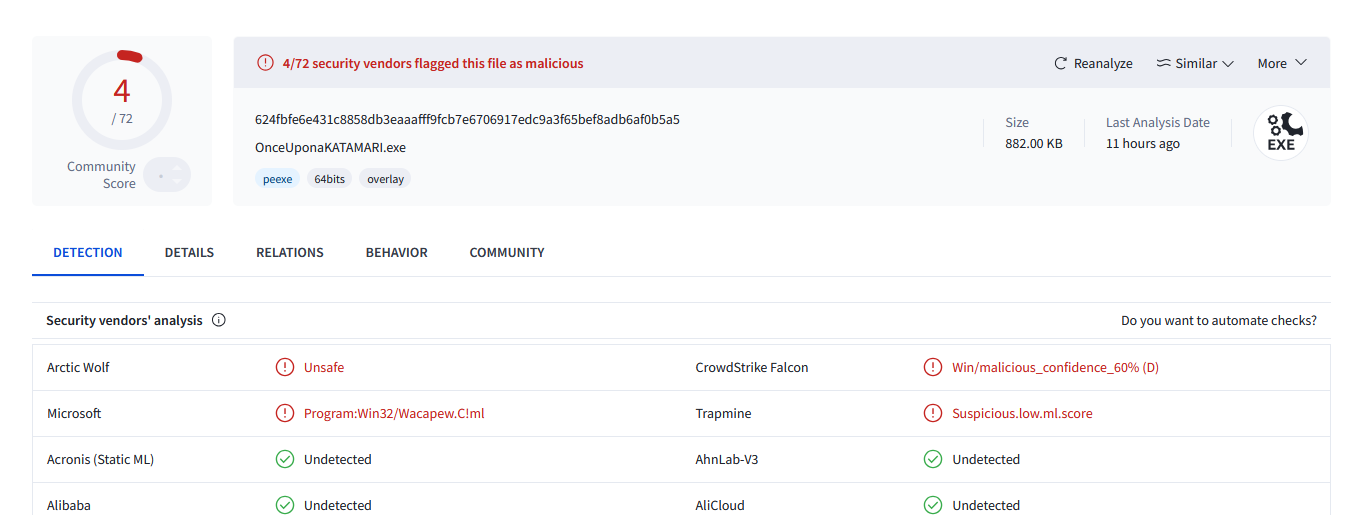Click the Reanalyze button label
Image resolution: width=1368 pixels, height=515 pixels.
(x=1103, y=63)
